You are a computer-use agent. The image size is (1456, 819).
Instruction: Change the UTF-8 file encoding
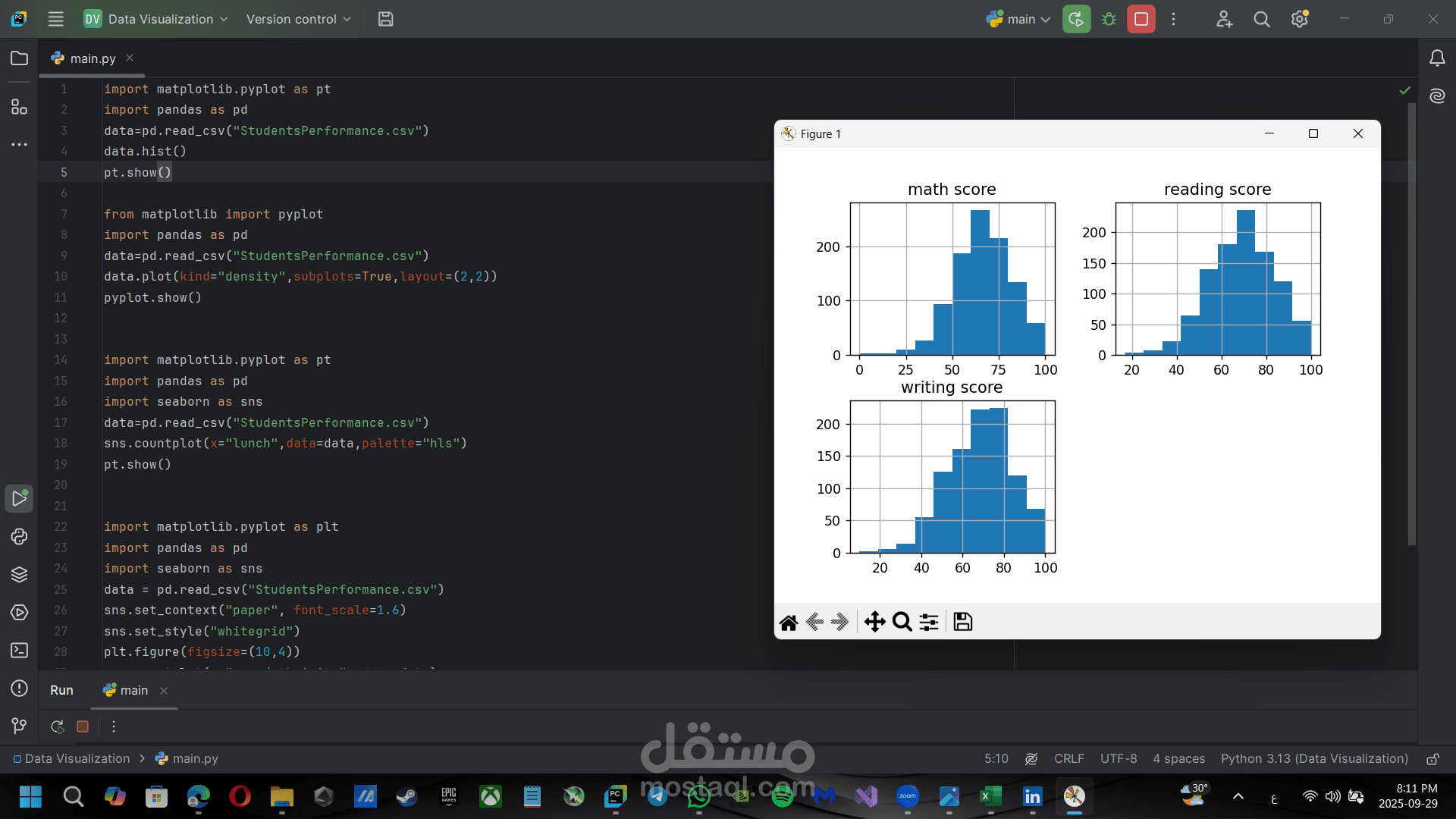tap(1118, 759)
